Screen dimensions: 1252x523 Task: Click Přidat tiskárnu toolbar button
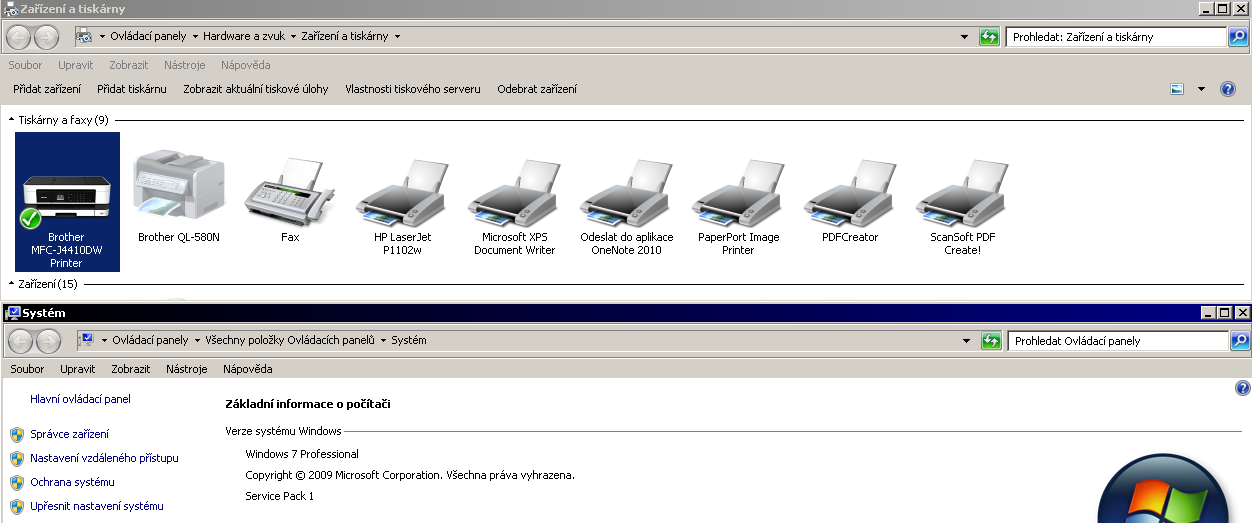(132, 89)
